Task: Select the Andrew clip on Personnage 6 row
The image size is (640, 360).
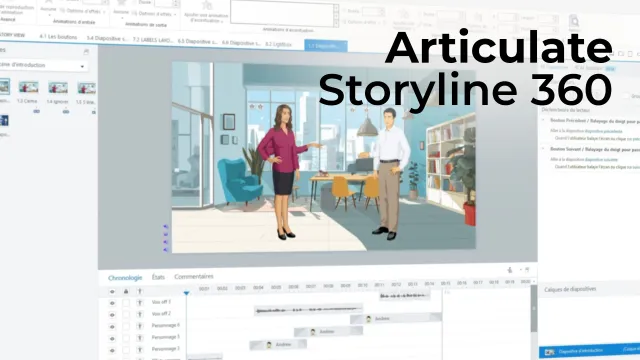Action: [396, 318]
